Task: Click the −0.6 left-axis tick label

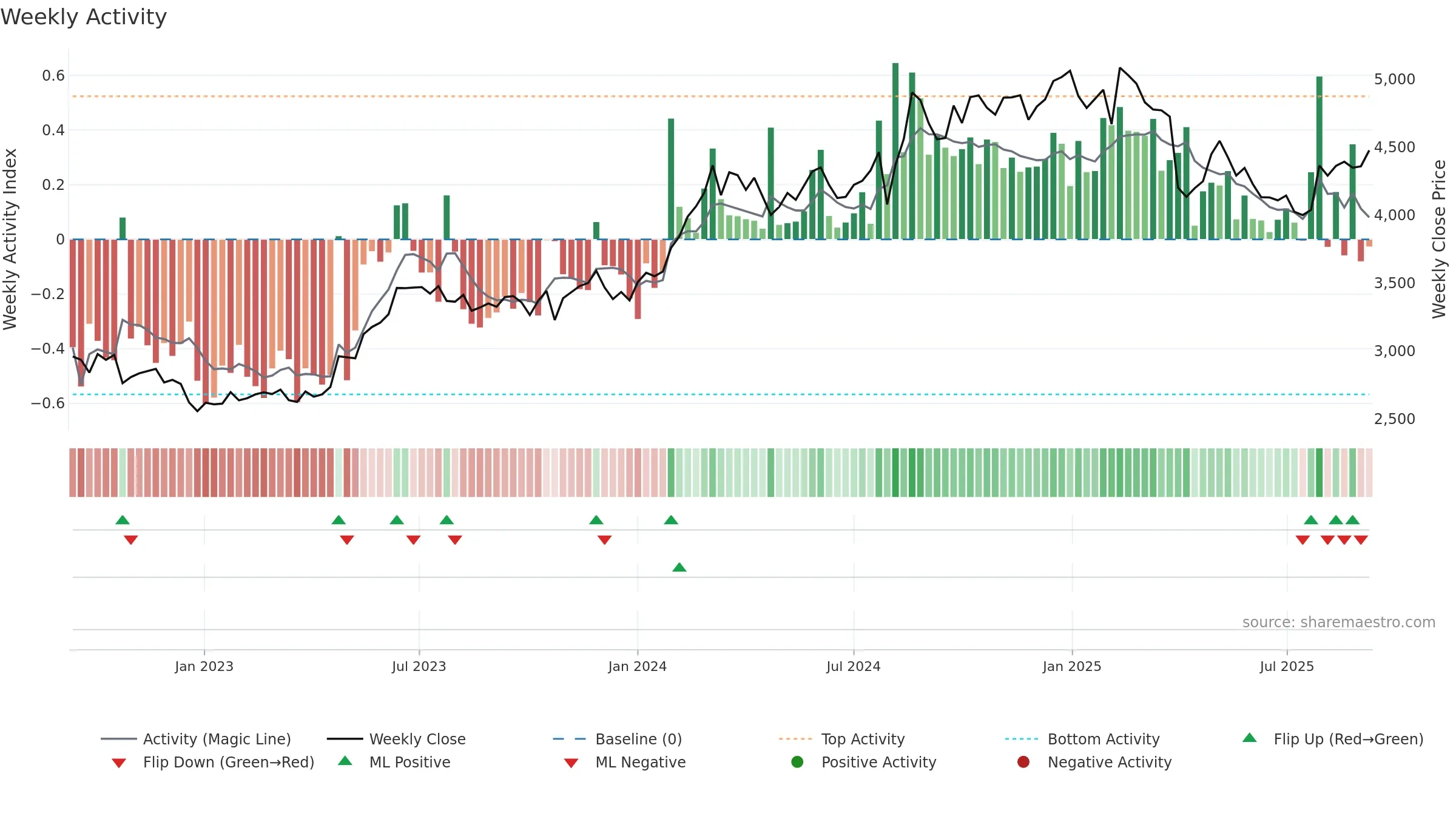Action: pos(48,403)
